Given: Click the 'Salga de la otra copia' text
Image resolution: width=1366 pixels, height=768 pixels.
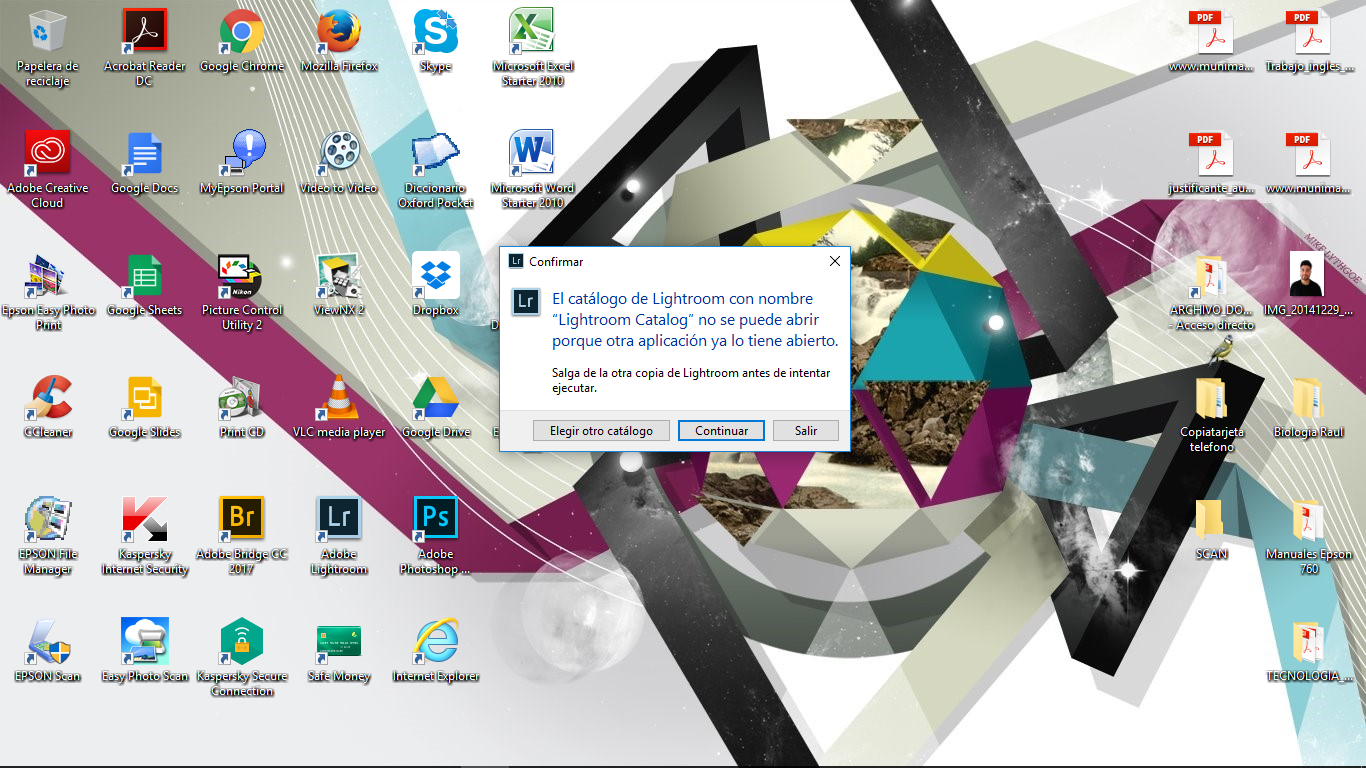Looking at the screenshot, I should point(690,381).
